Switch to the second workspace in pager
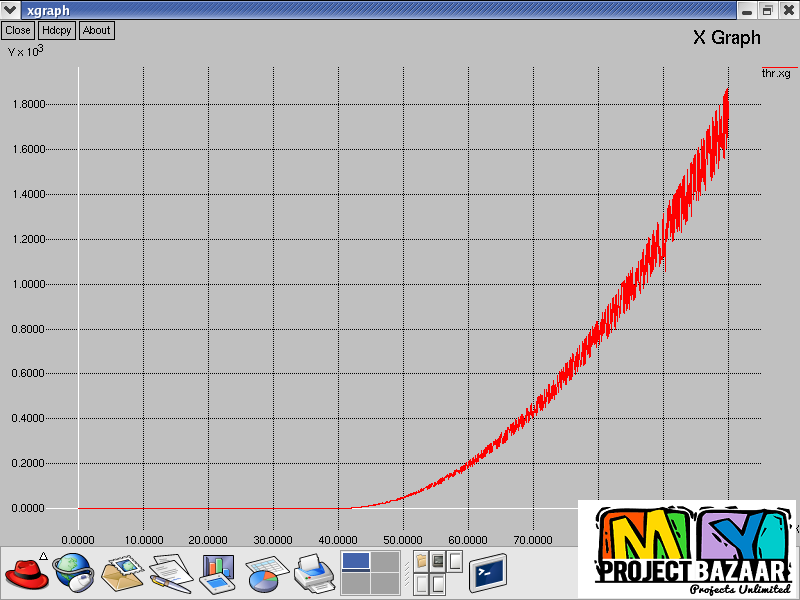This screenshot has width=800, height=600. pos(385,561)
